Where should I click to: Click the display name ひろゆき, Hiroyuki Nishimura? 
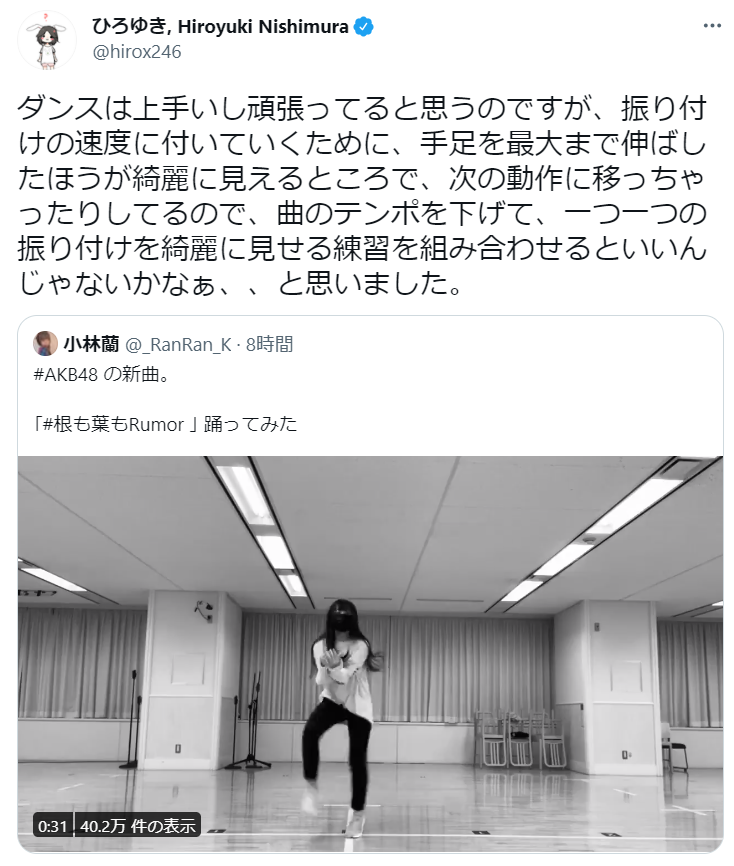pyautogui.click(x=220, y=27)
